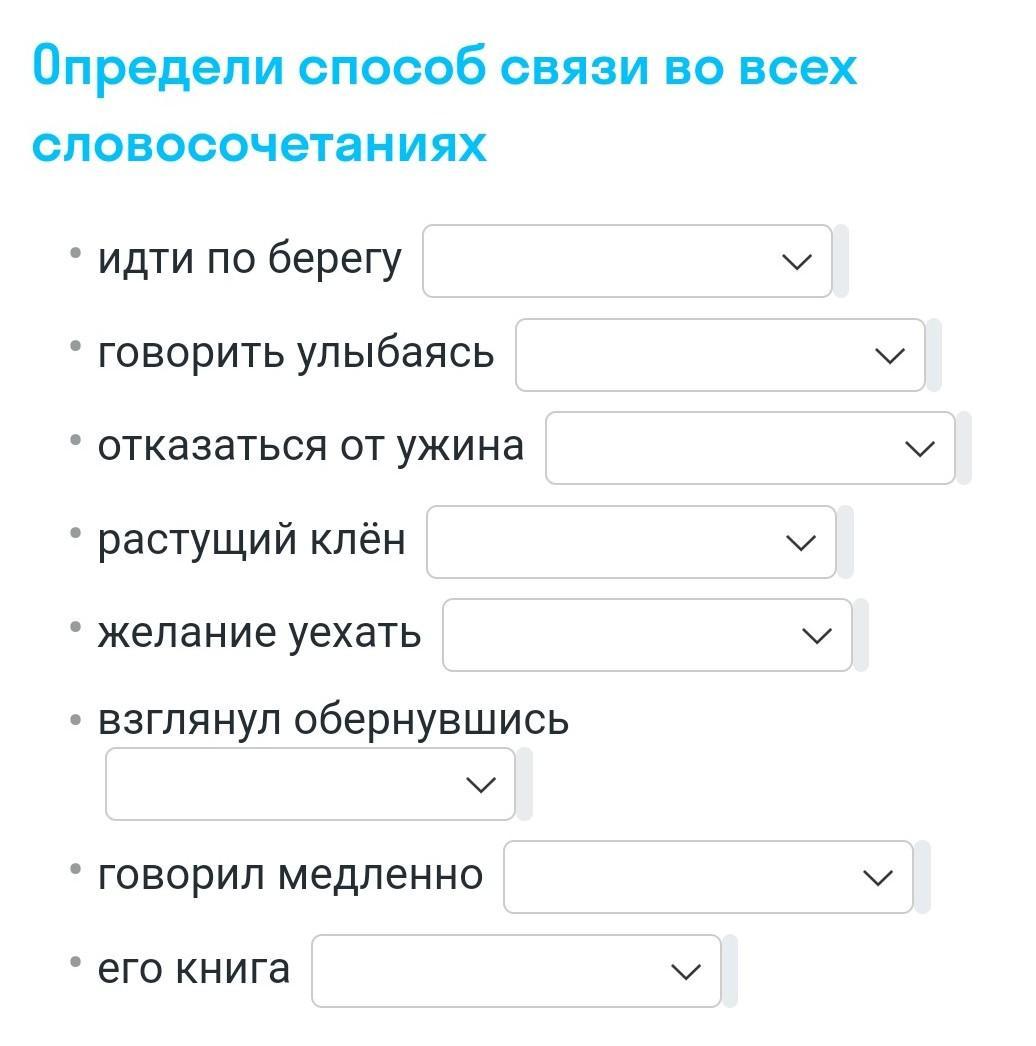
Task: Select the phrase text 'его книга'
Action: click(x=194, y=968)
